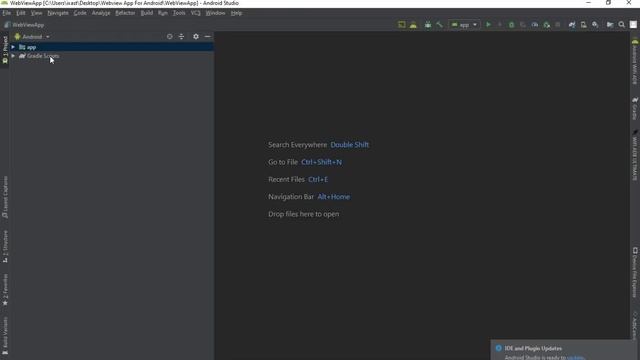Click the Sync Project with Gradle icon
The height and width of the screenshot is (360, 640).
[x=572, y=25]
